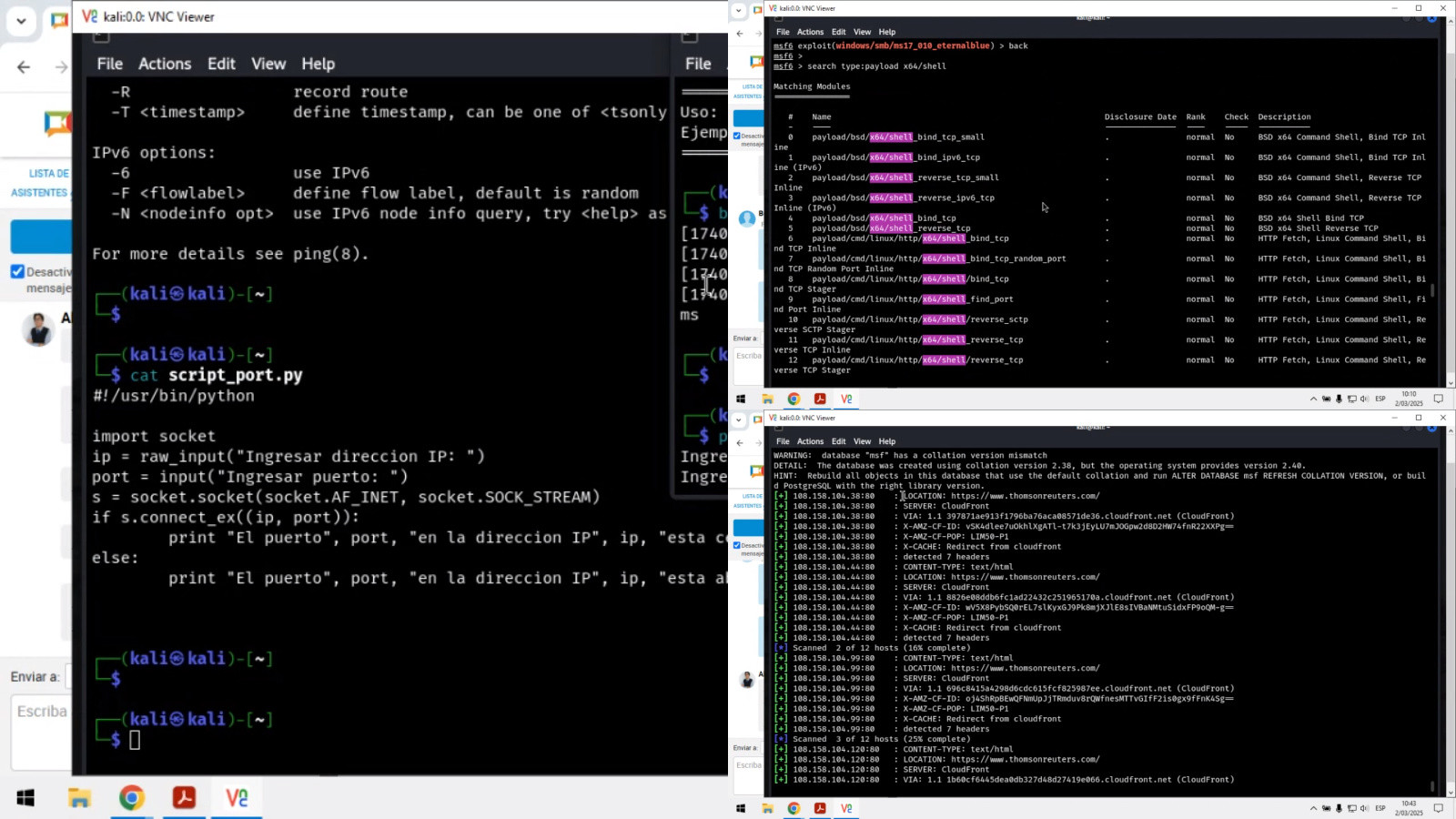Open the Edit menu in the CloudFront scan window
Screen dimensions: 1456x819
coord(838,441)
